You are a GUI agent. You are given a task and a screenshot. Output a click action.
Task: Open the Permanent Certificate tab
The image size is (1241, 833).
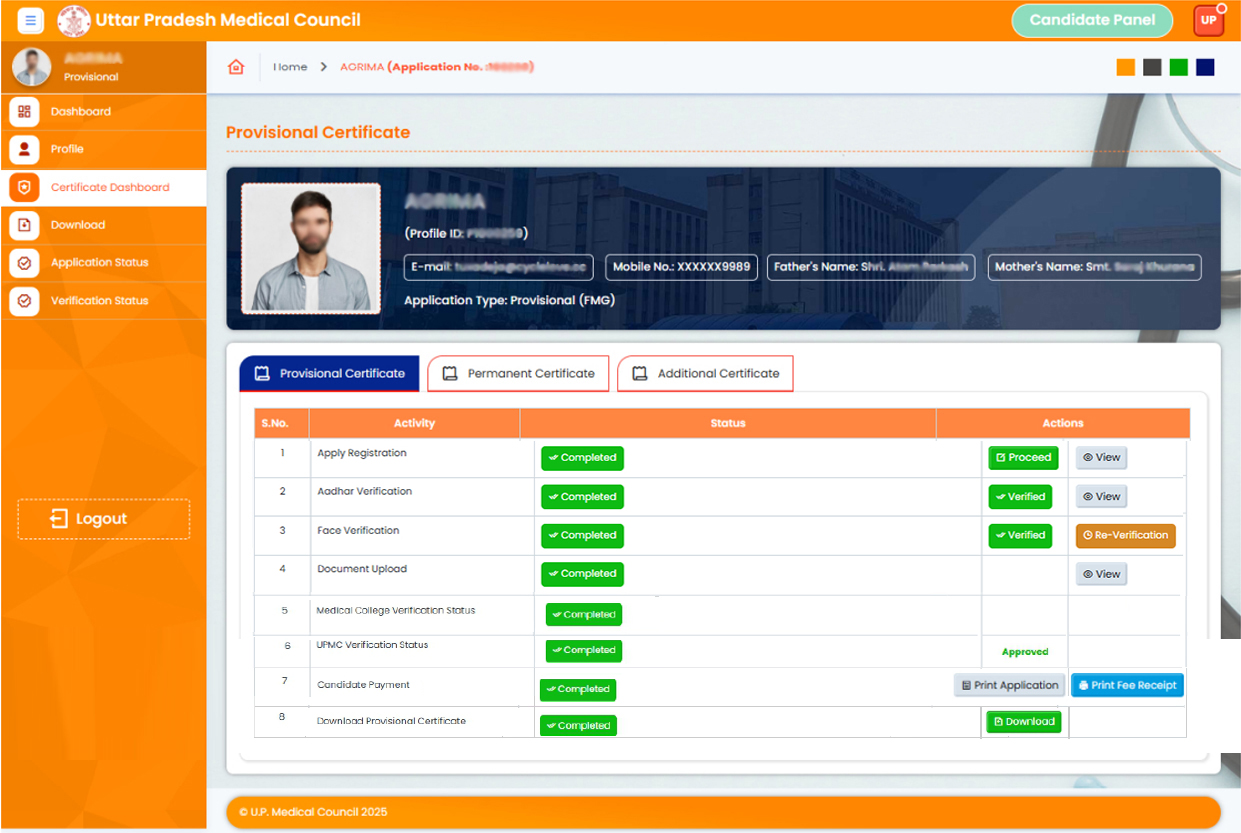pos(518,374)
